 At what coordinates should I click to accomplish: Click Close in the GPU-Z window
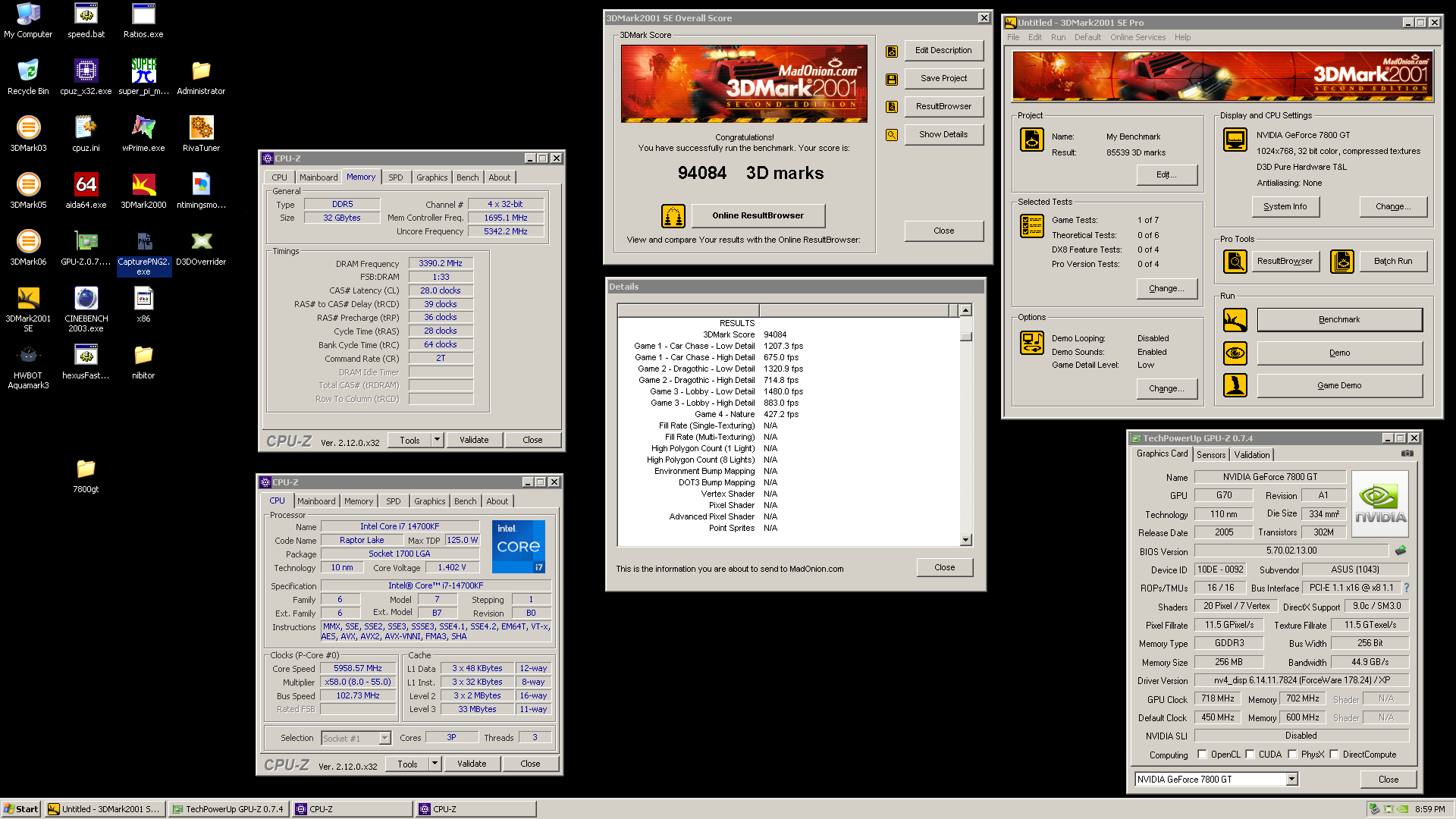[1389, 780]
